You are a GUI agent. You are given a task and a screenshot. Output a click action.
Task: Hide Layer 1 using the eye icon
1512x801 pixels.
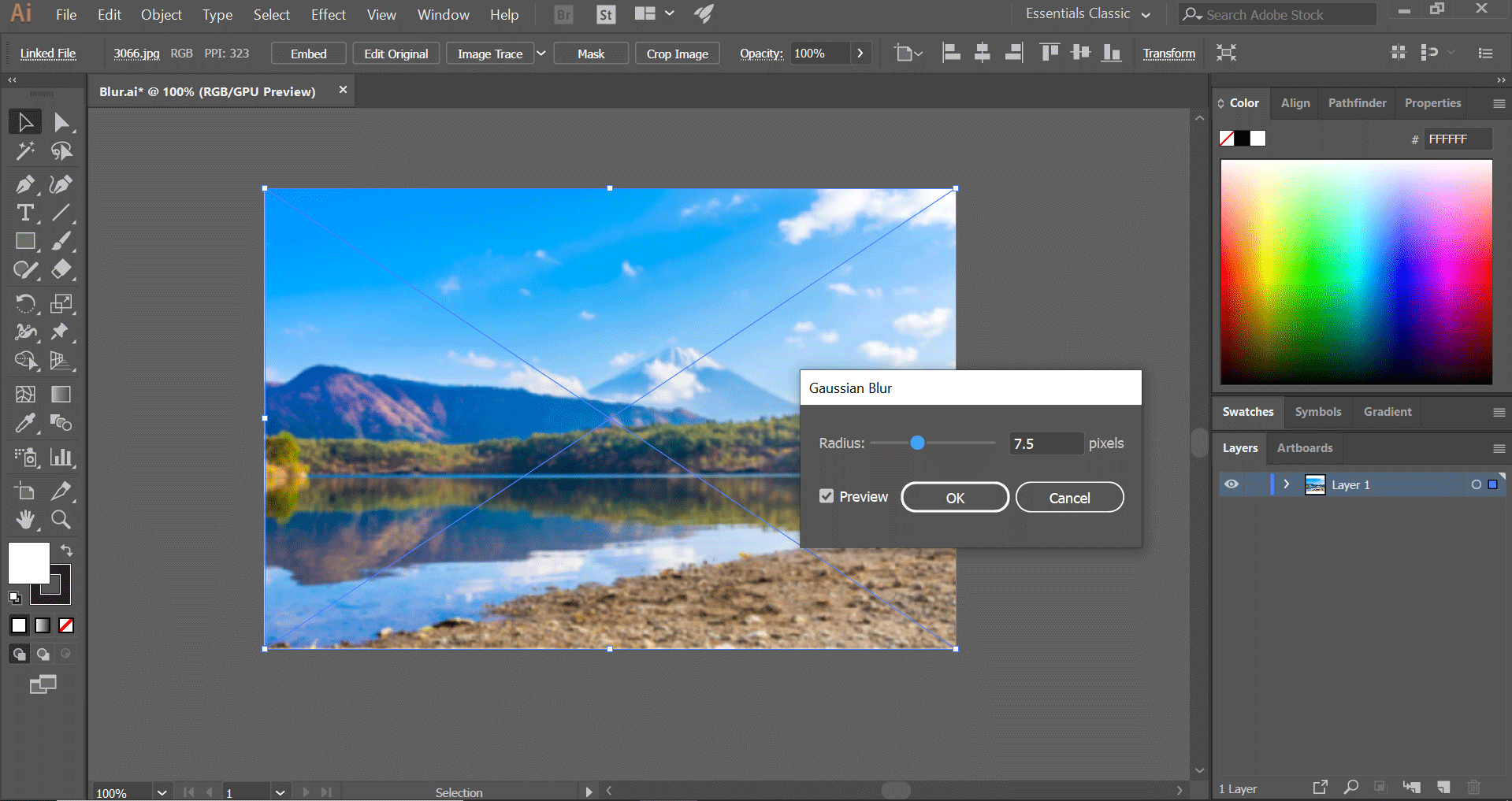coord(1232,484)
